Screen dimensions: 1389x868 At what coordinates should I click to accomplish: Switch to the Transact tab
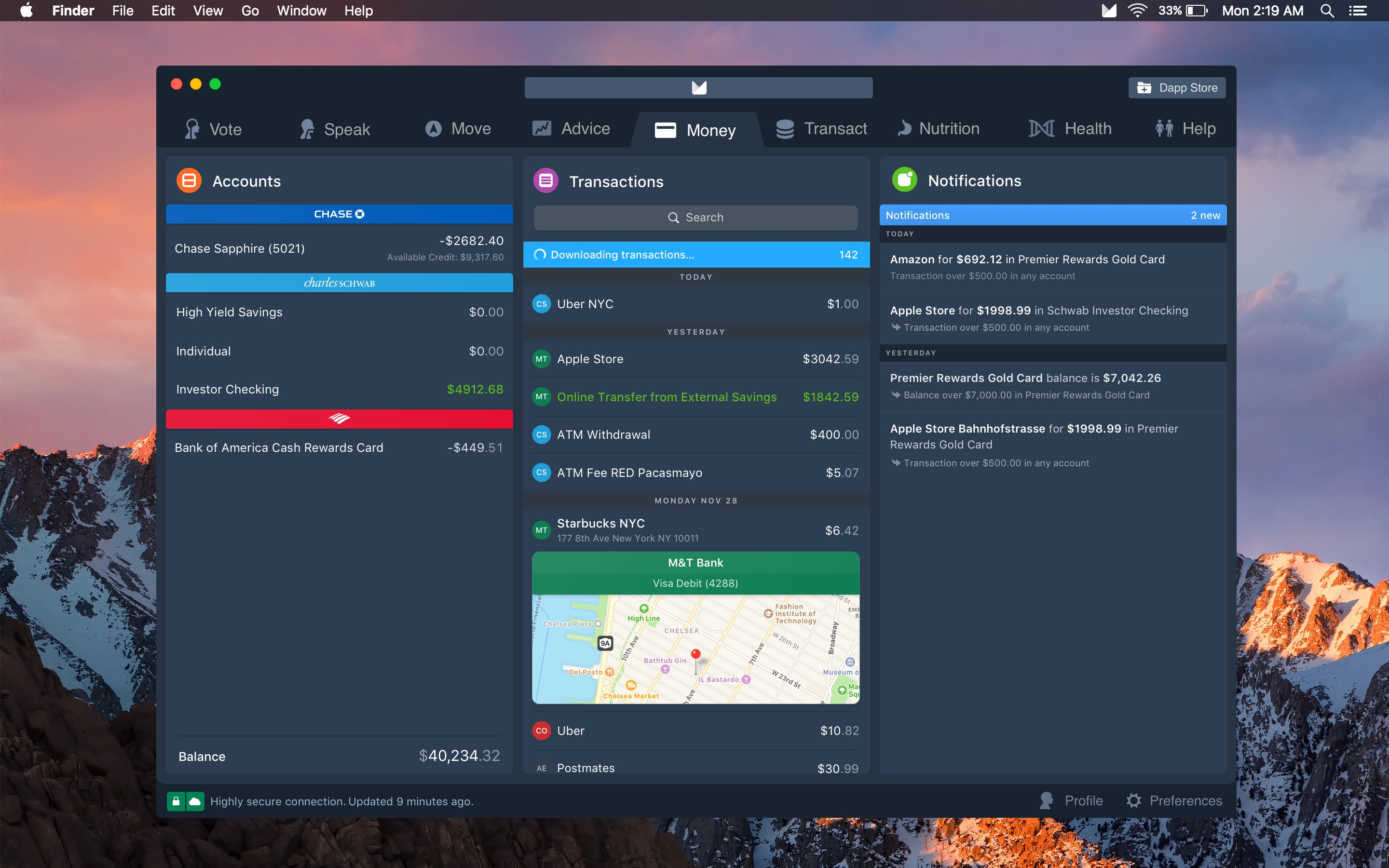[821, 129]
